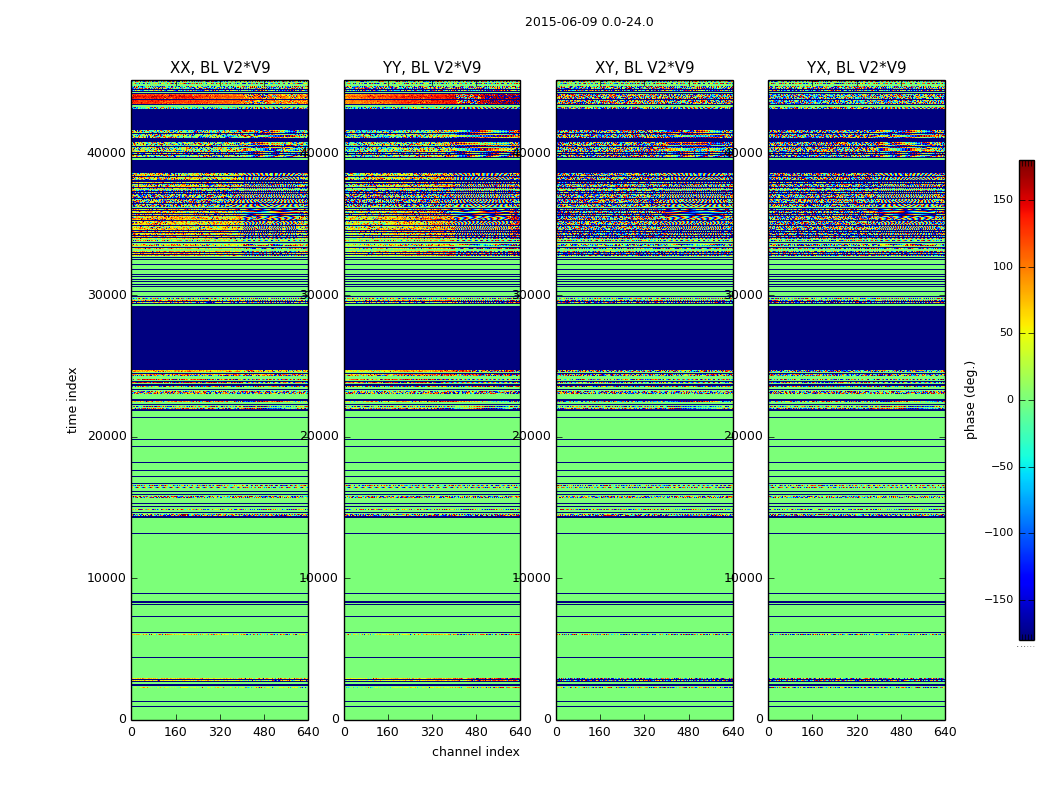This screenshot has width=1050, height=800.
Task: Click the 'time index' y-axis label
Action: 72,400
